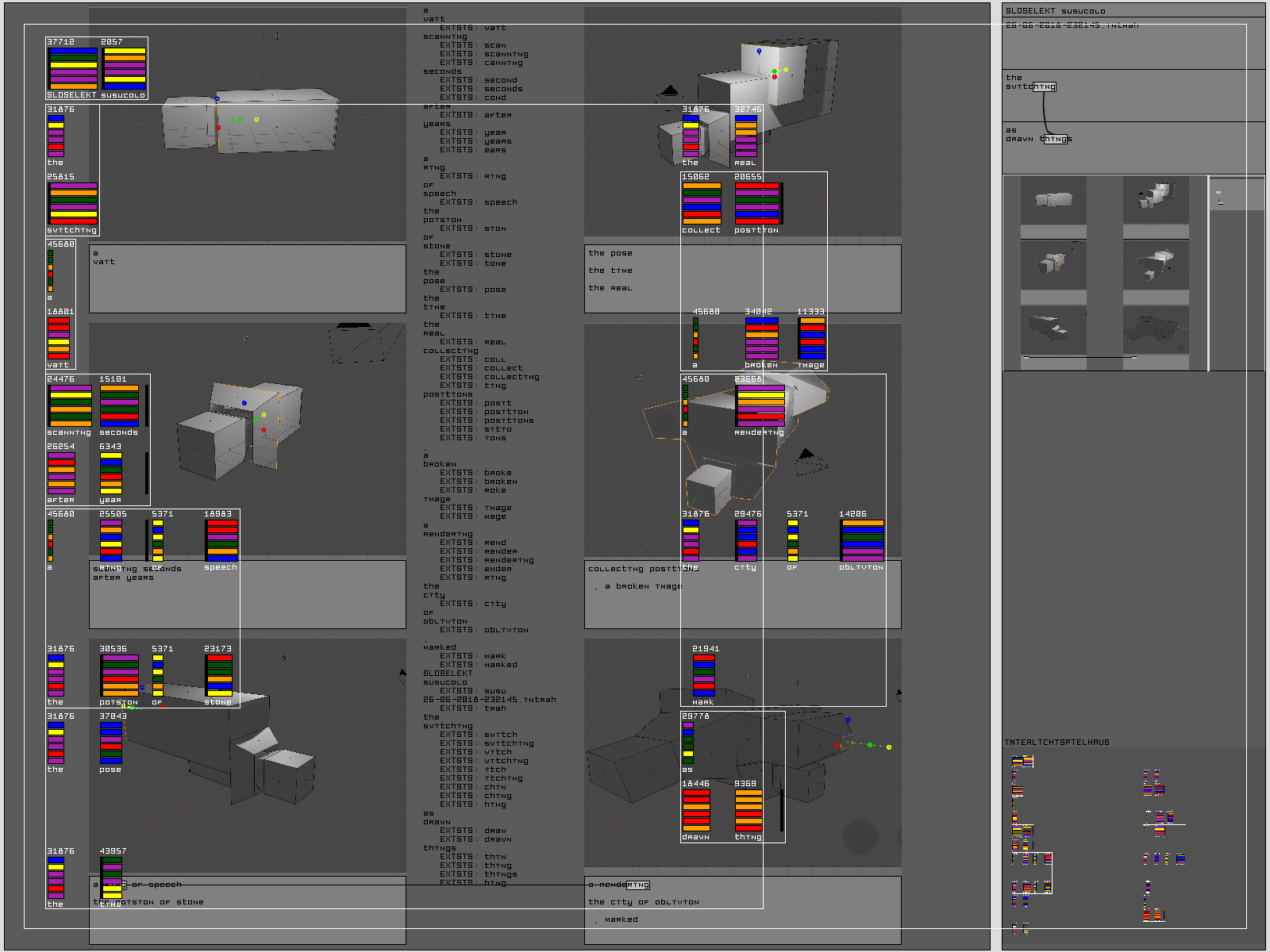Open the bottom-right dark scene thumbnail
The height and width of the screenshot is (952, 1270).
point(1156,330)
